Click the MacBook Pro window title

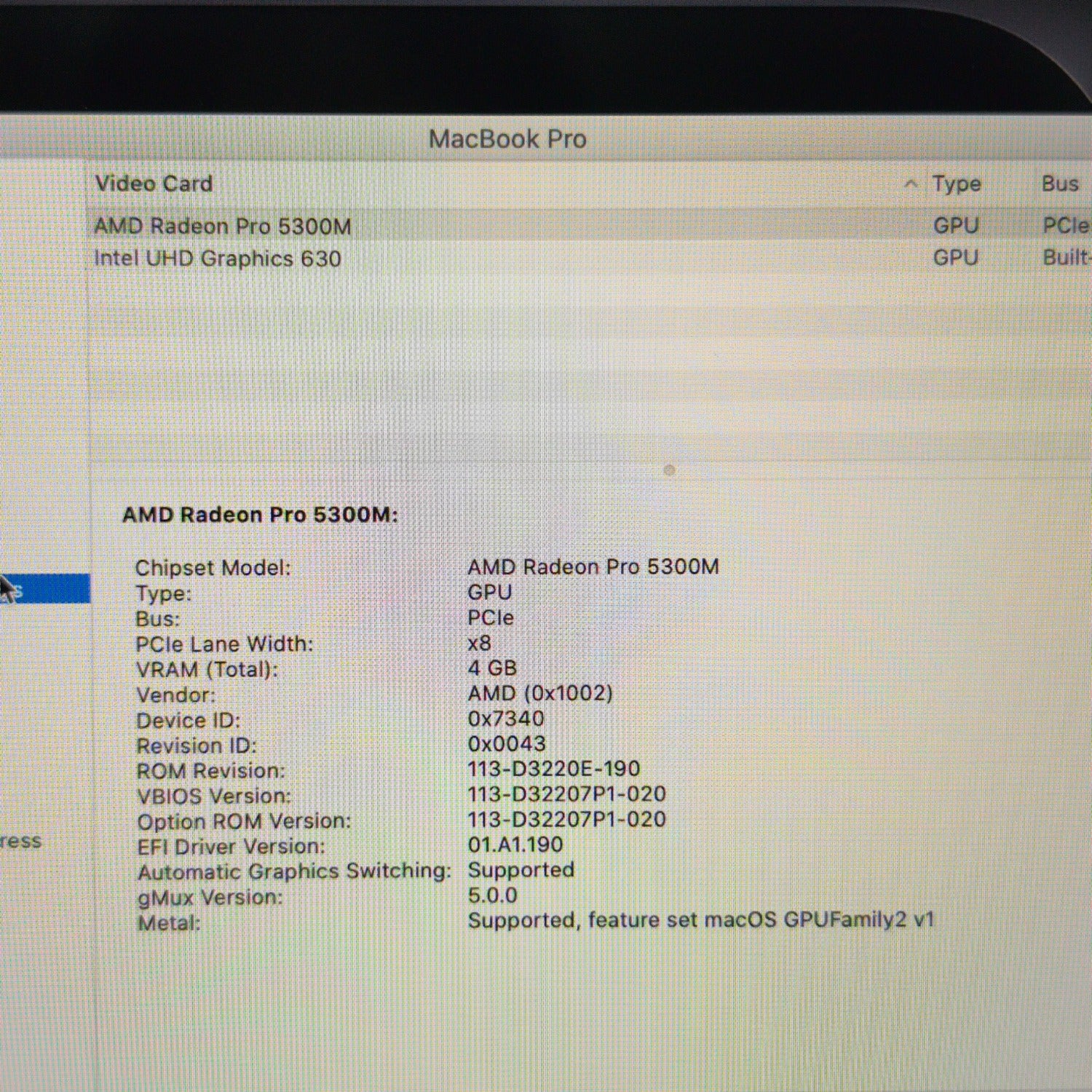click(507, 139)
